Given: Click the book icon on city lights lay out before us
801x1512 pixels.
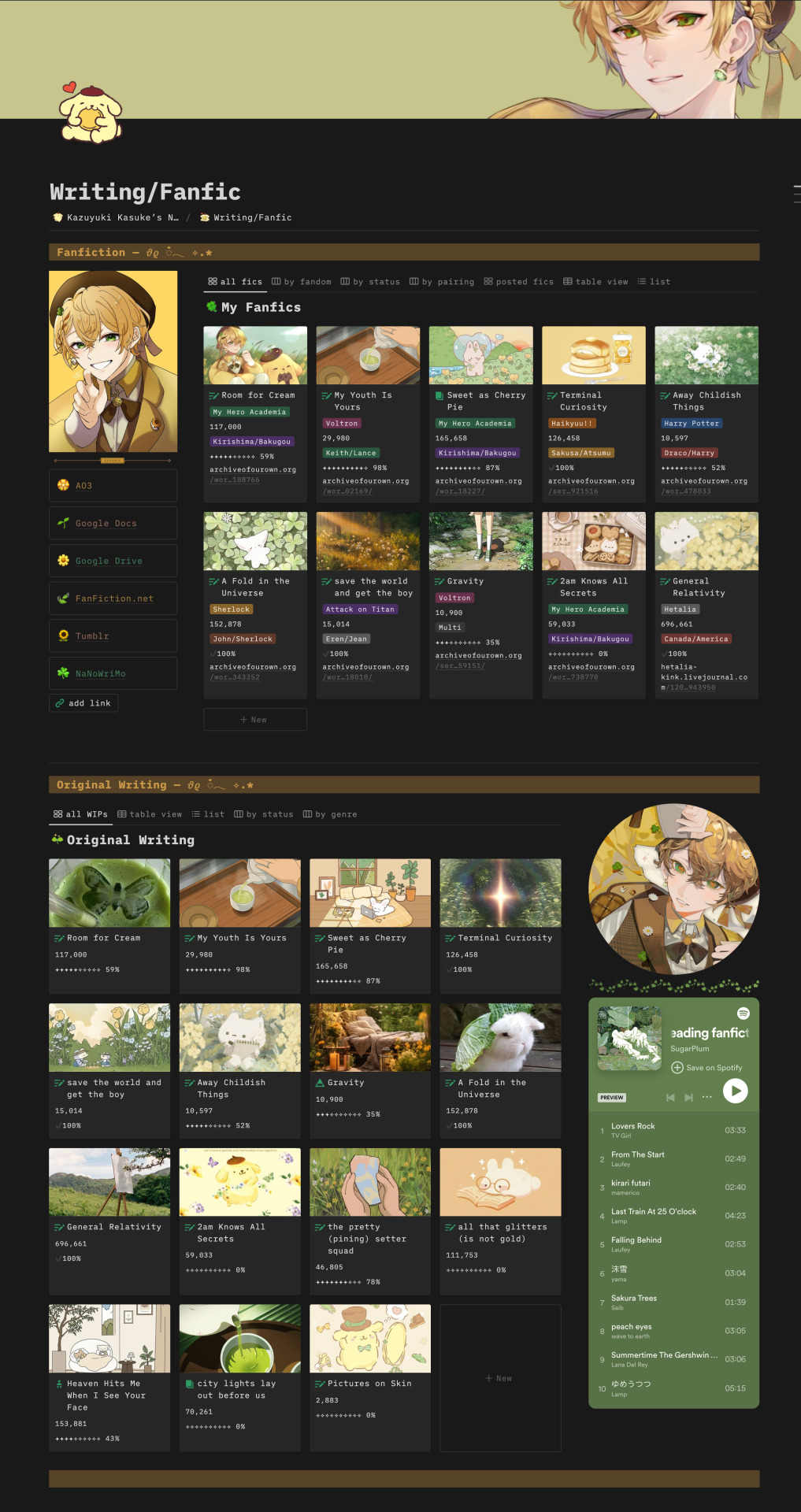Looking at the screenshot, I should pyautogui.click(x=189, y=1384).
